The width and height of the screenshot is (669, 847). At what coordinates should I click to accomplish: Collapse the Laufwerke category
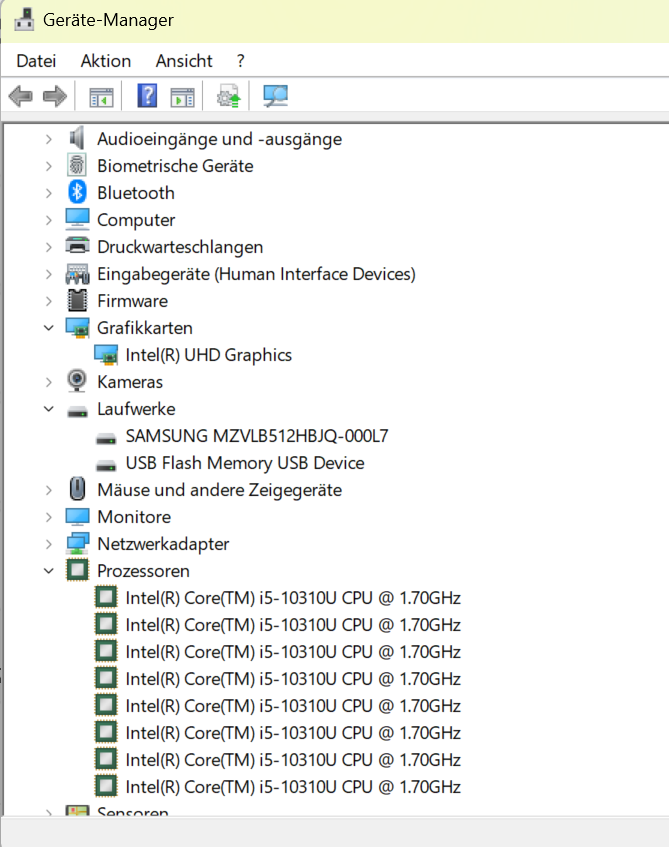tap(49, 409)
